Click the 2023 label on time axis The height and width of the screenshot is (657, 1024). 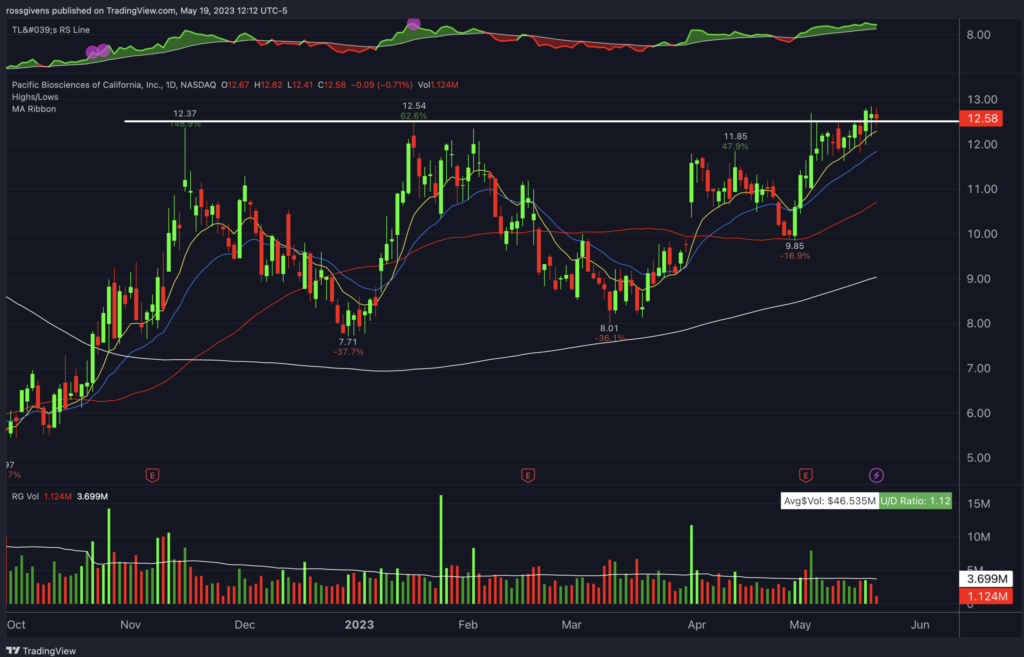click(359, 625)
